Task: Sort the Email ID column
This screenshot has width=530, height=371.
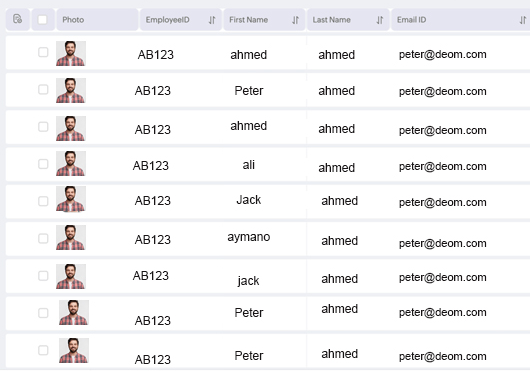Action: [523, 20]
